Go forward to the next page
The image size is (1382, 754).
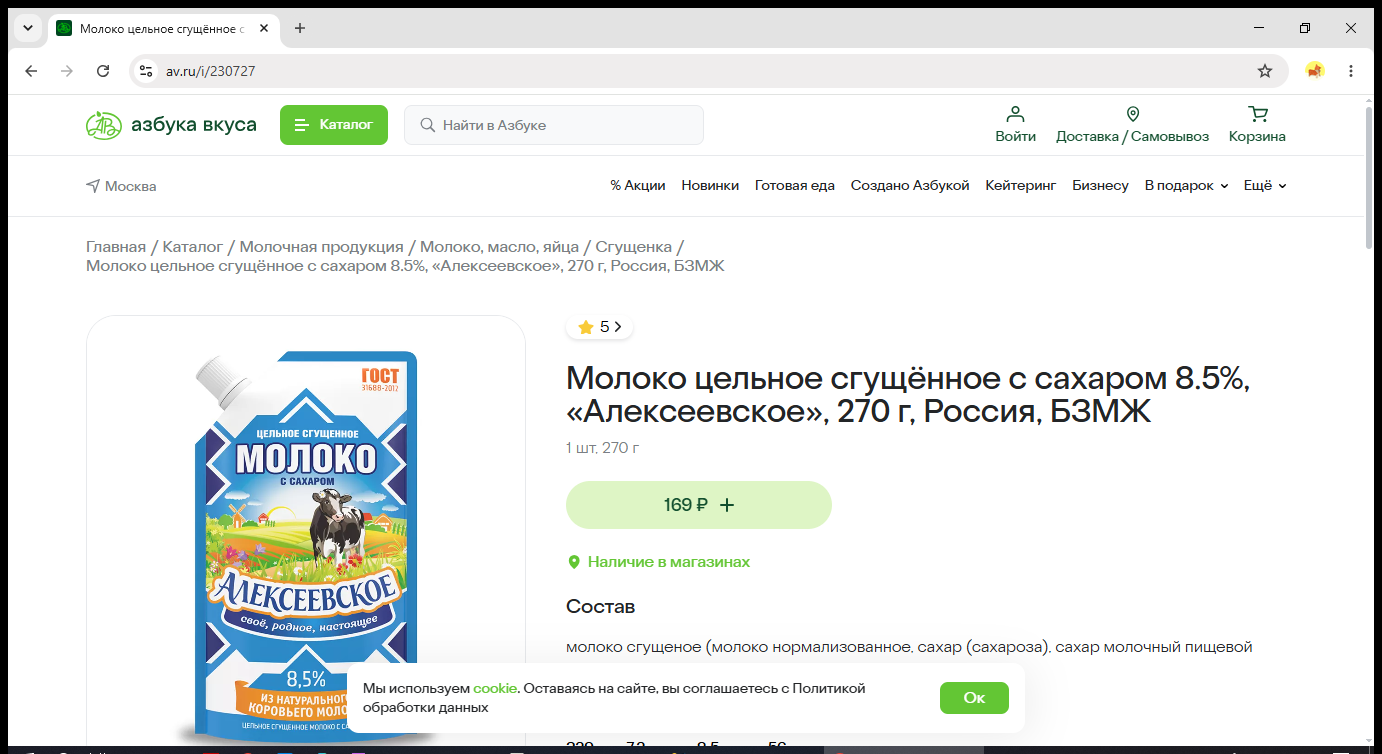point(67,71)
